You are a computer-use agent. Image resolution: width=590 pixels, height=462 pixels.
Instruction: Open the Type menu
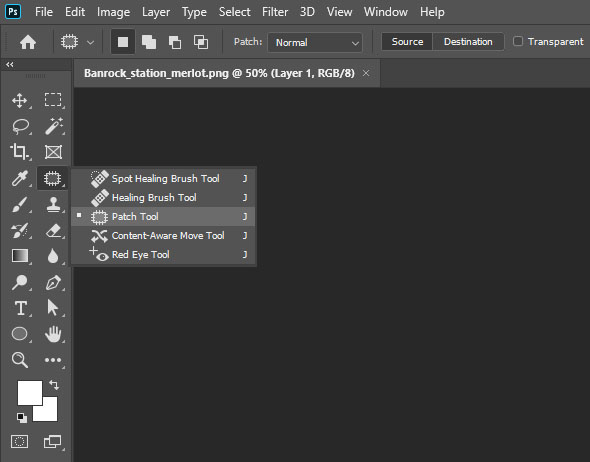[194, 12]
